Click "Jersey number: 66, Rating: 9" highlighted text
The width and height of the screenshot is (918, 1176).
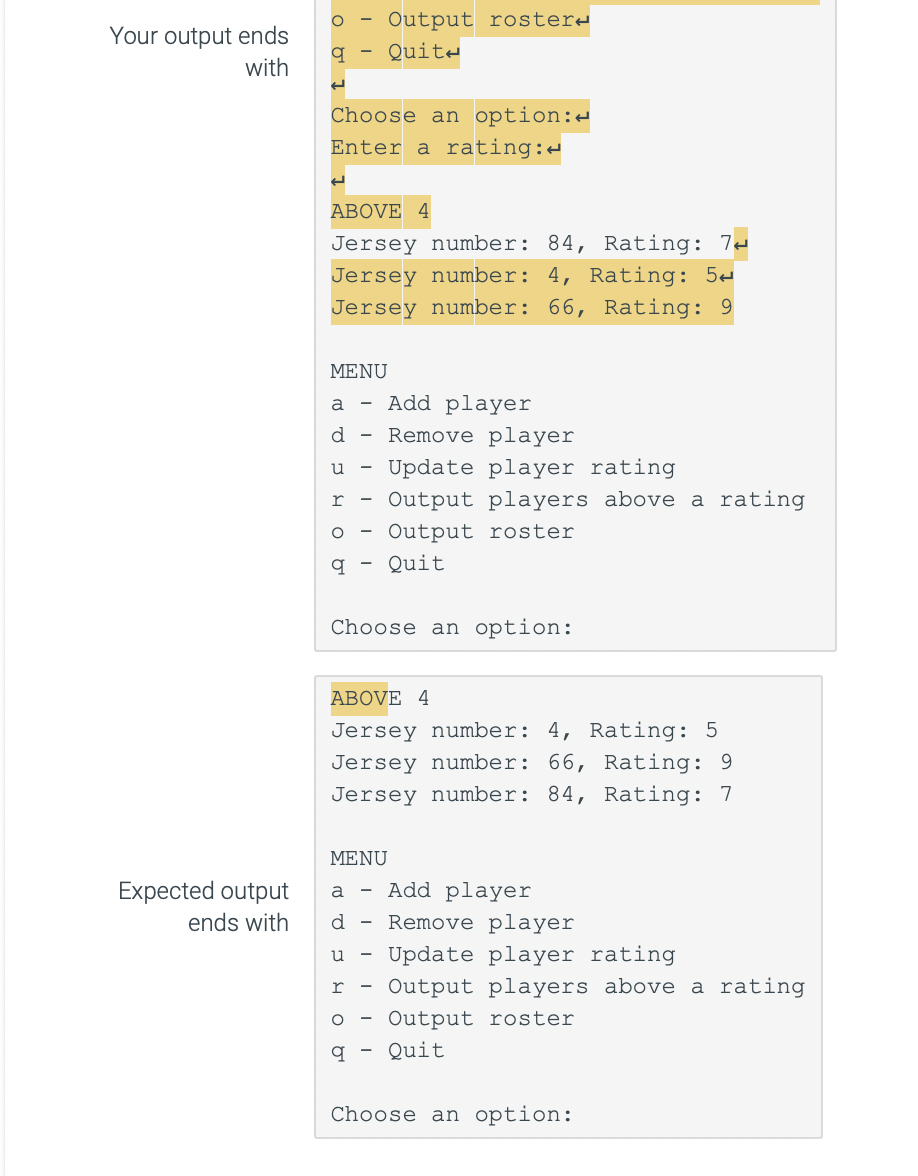point(530,307)
